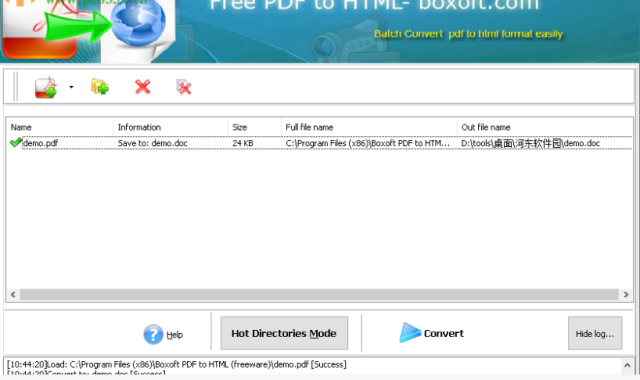This screenshot has width=640, height=380.
Task: Open the Add file dropdown arrow
Action: pyautogui.click(x=71, y=87)
